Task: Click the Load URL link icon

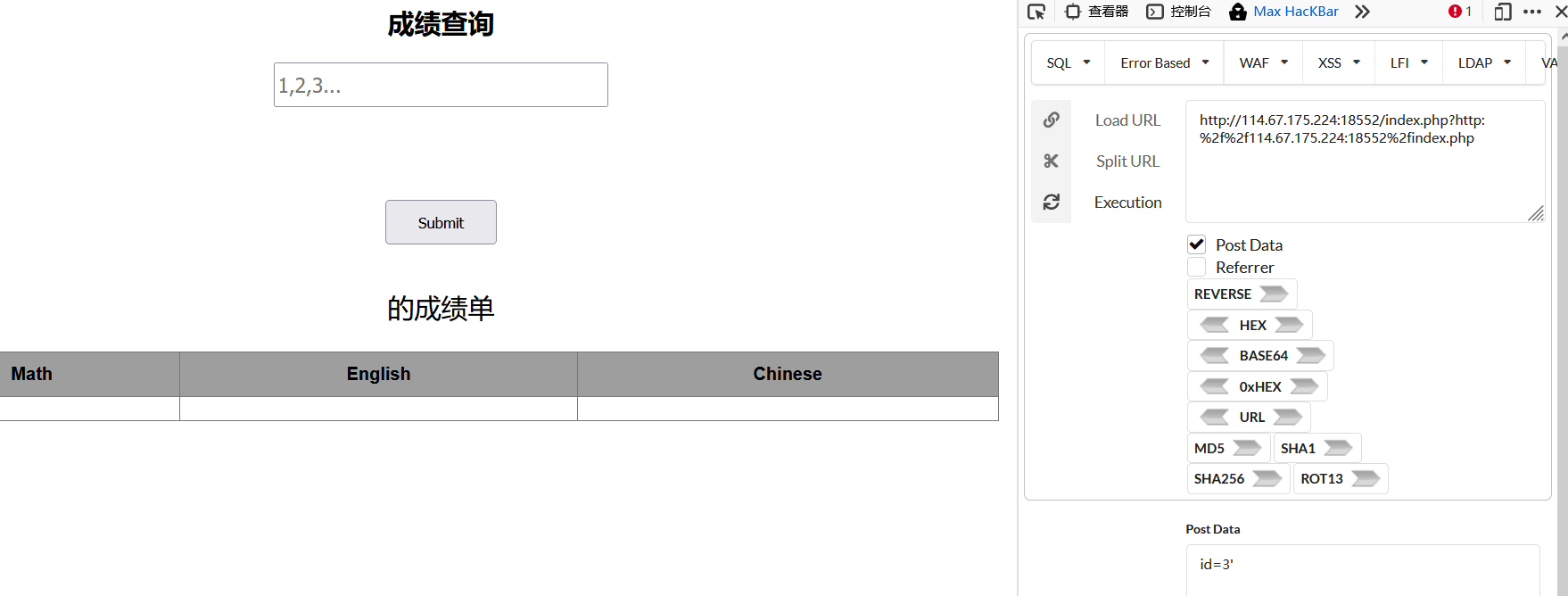Action: (1052, 120)
